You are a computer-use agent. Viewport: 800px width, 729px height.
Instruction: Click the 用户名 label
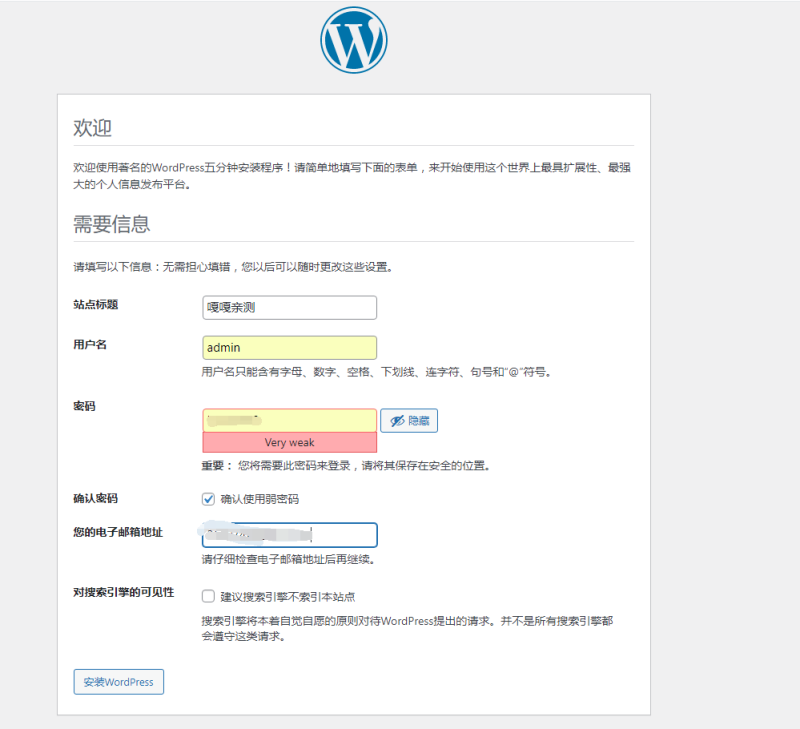point(90,344)
